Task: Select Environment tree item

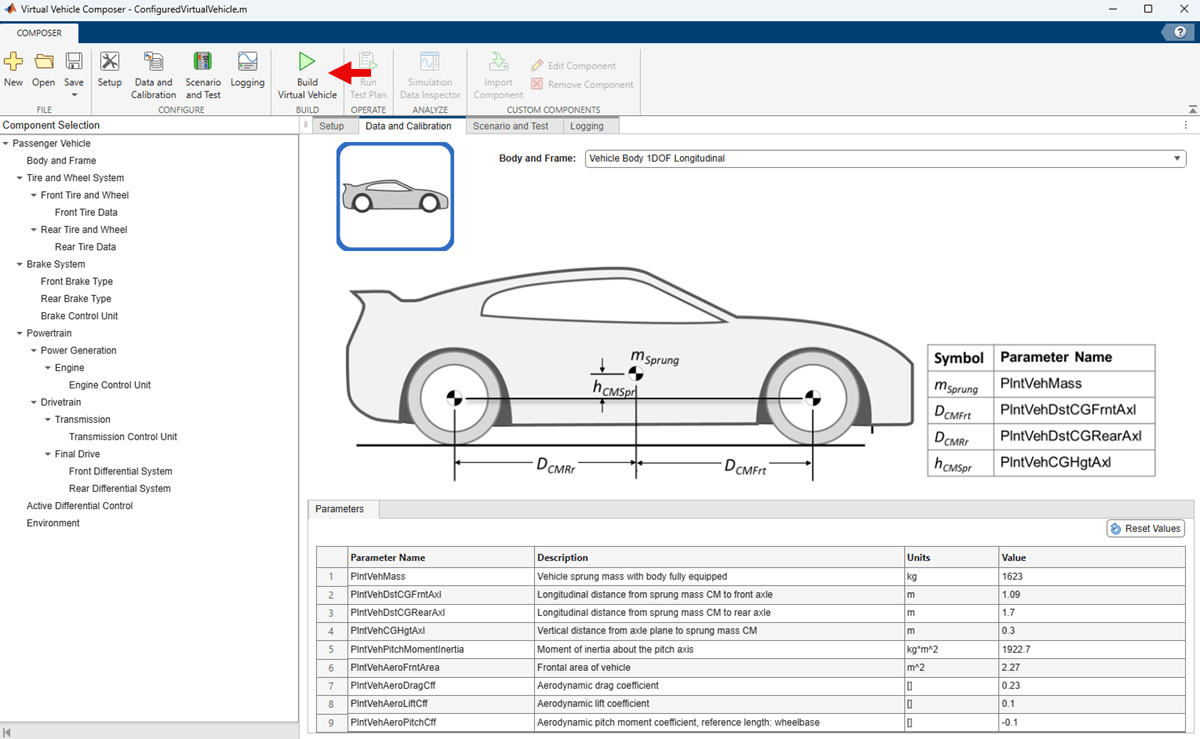Action: coord(53,523)
